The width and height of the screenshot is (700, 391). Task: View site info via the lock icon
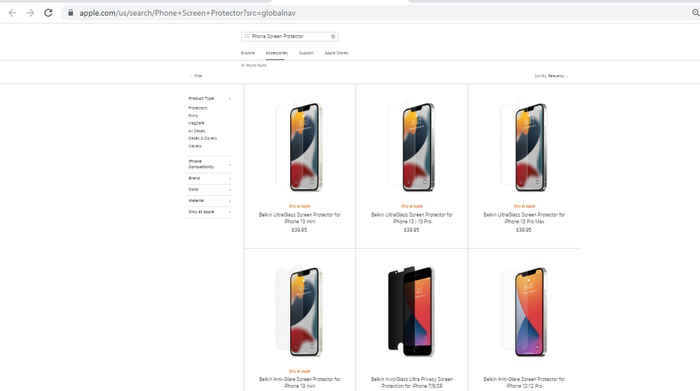[71, 13]
